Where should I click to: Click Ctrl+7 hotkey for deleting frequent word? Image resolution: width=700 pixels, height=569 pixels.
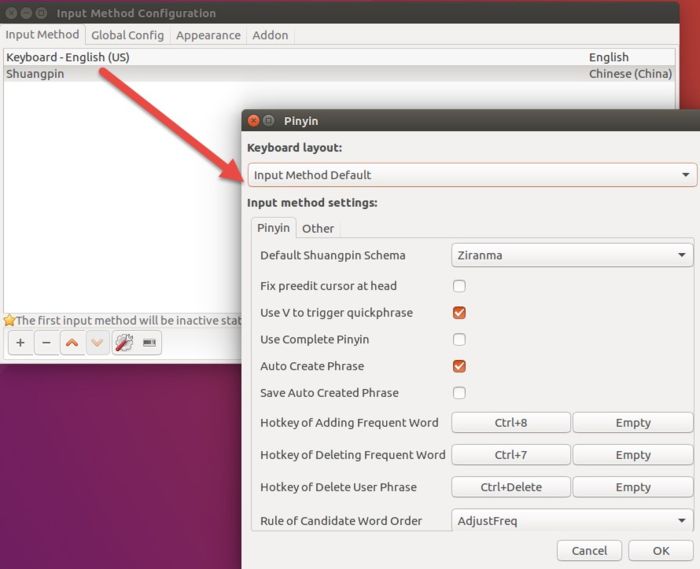click(x=511, y=455)
